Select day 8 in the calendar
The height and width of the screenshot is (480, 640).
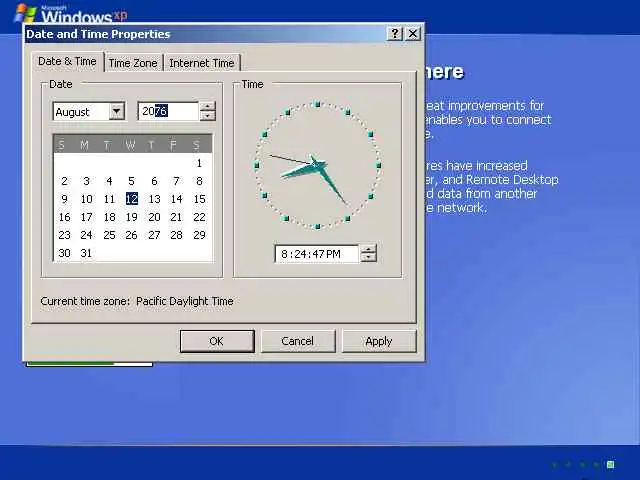[x=199, y=181]
